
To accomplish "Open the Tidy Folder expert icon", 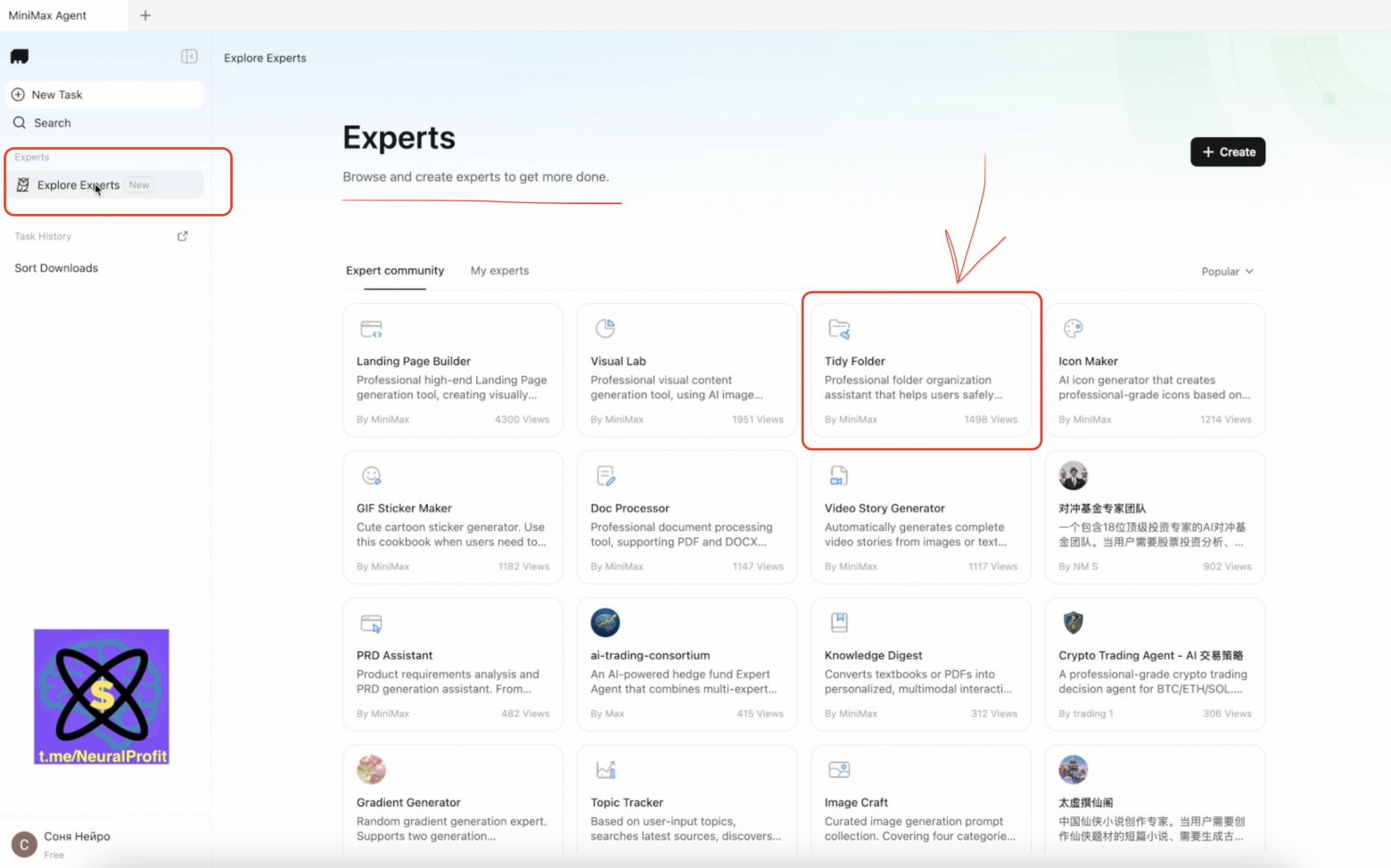I will click(839, 328).
